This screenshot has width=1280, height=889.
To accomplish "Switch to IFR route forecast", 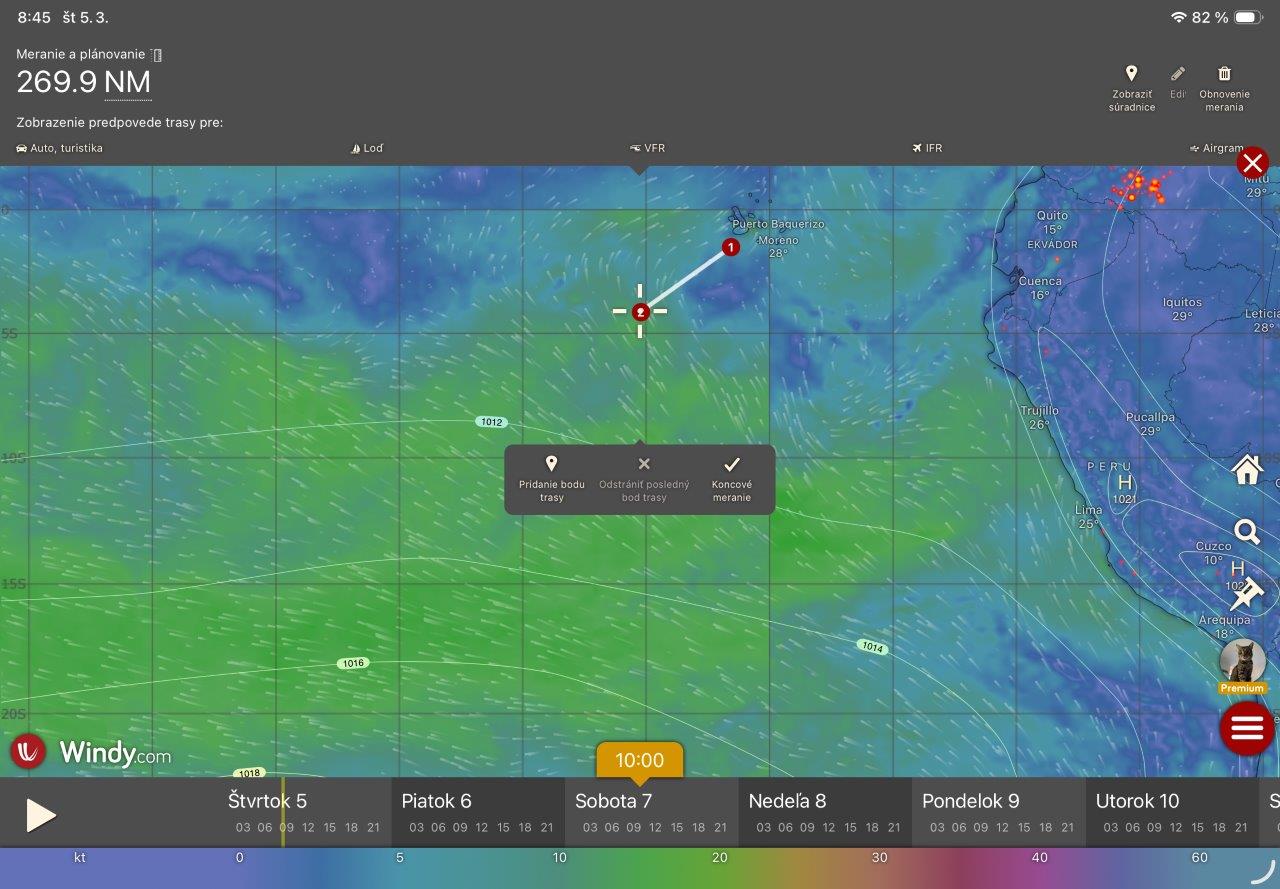I will pos(926,148).
